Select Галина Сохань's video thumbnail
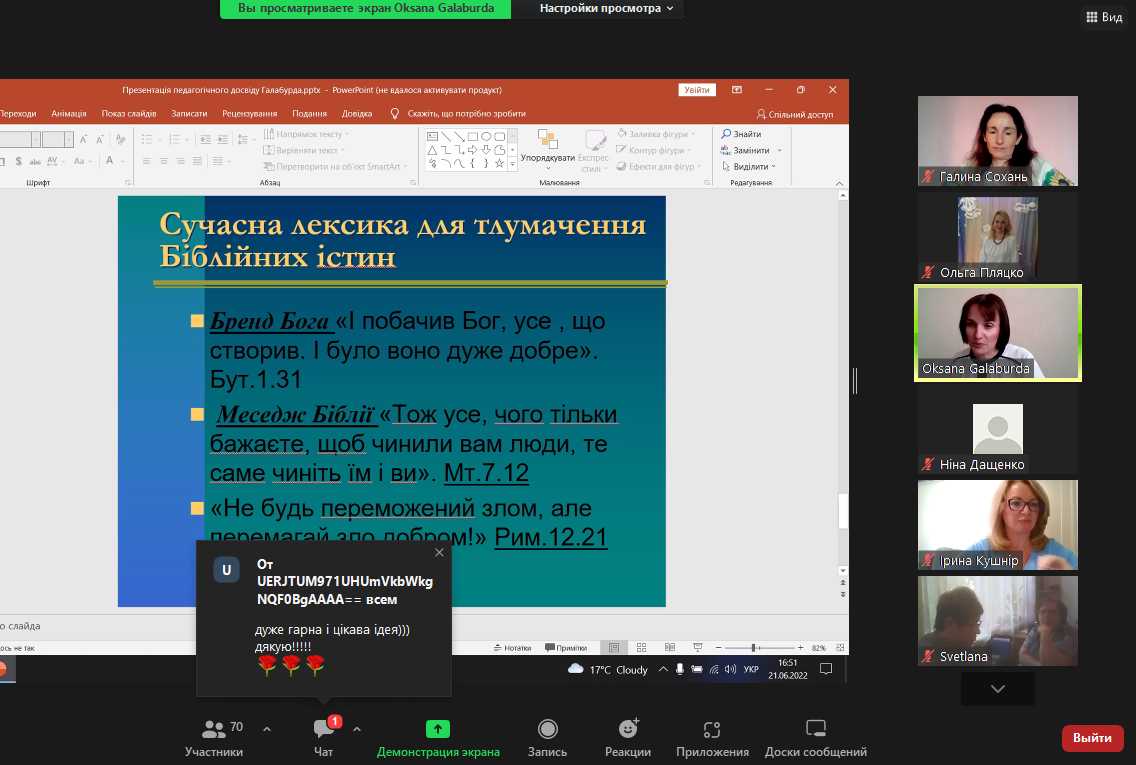This screenshot has width=1136, height=765. (997, 140)
